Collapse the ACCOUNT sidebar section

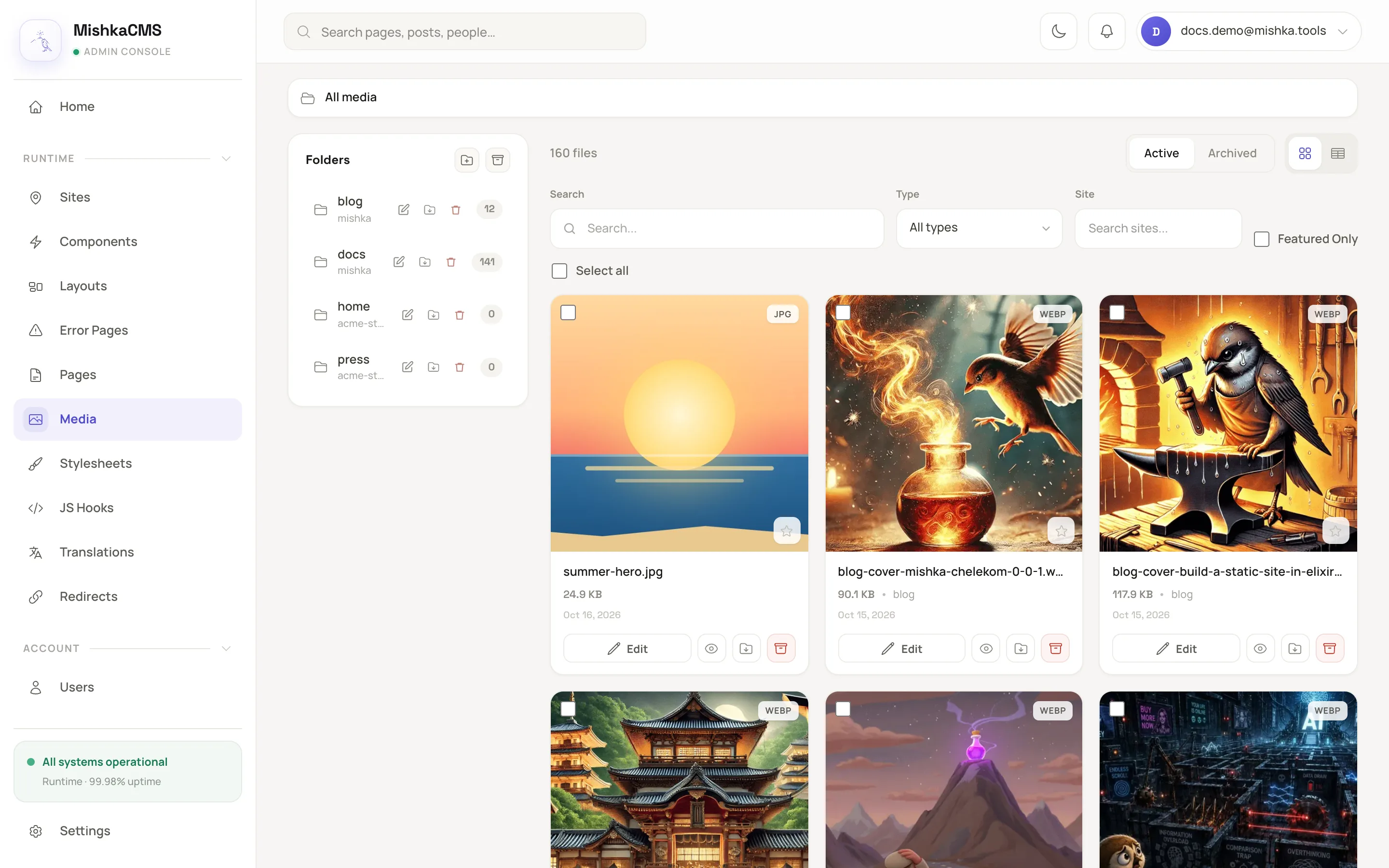point(226,649)
